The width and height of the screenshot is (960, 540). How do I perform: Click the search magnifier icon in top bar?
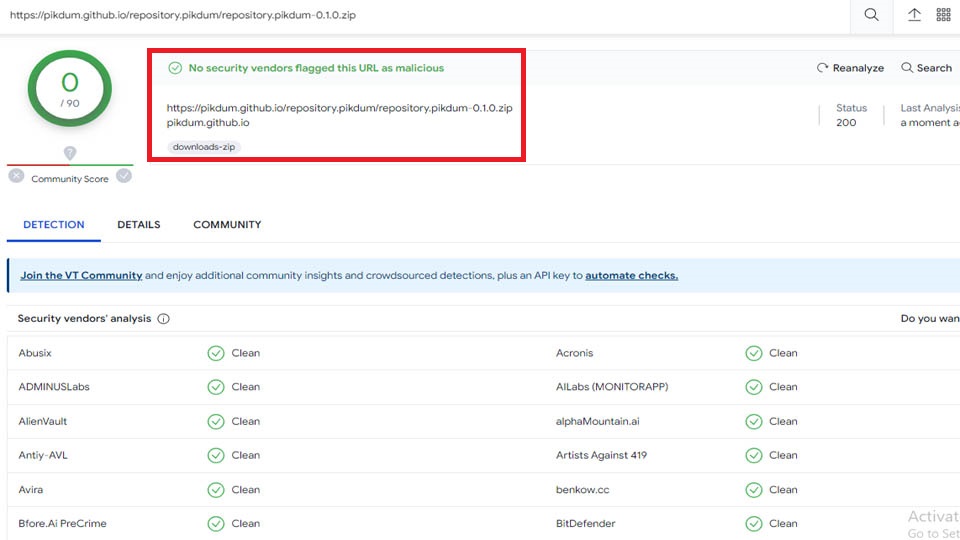coord(871,15)
